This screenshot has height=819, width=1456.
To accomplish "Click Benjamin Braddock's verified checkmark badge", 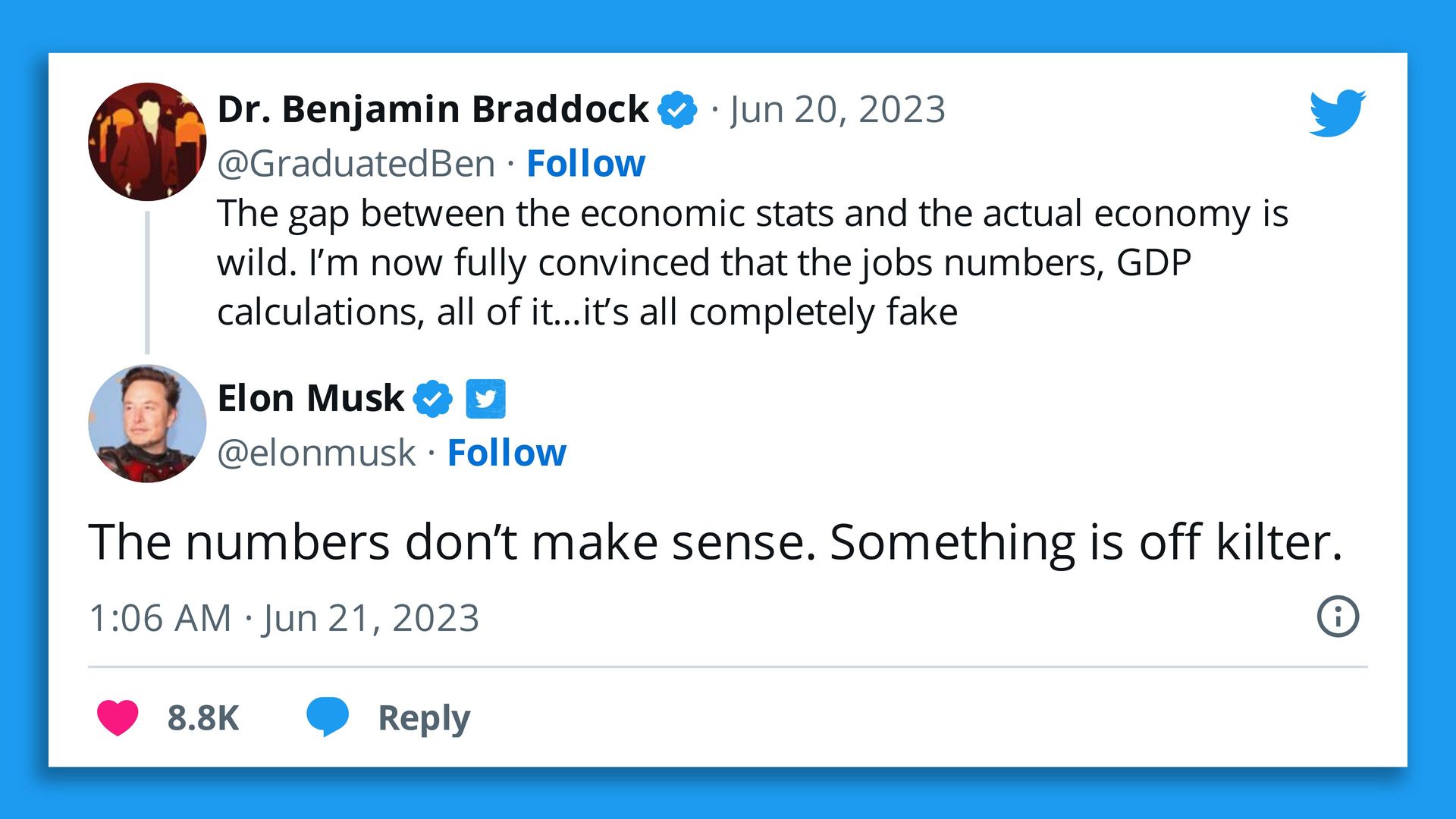I will tap(677, 109).
